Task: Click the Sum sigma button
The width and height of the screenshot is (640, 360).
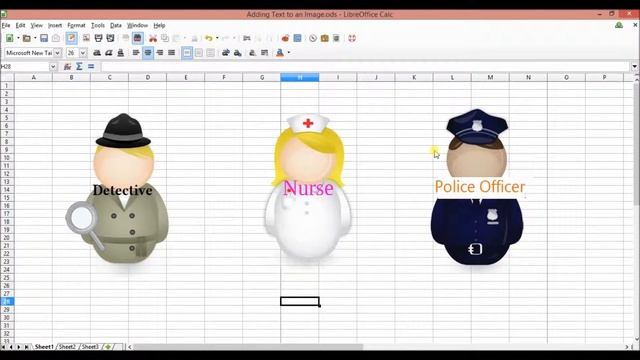Action: [79, 67]
